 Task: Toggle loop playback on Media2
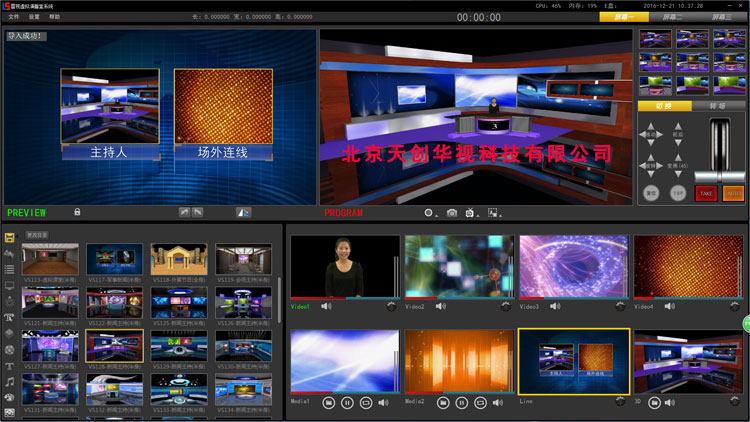pyautogui.click(x=479, y=402)
